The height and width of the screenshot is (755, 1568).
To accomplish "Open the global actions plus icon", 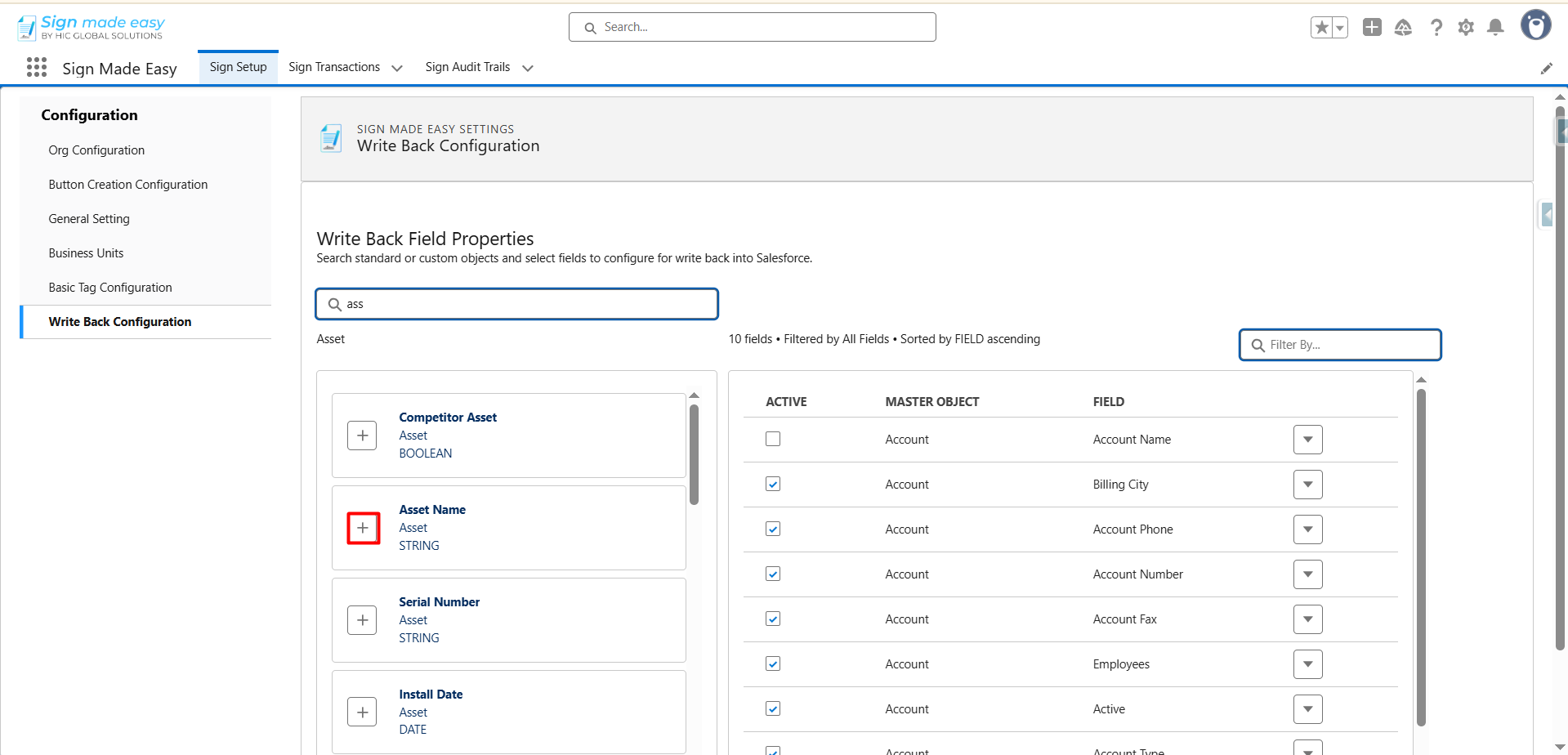I will 1372,28.
